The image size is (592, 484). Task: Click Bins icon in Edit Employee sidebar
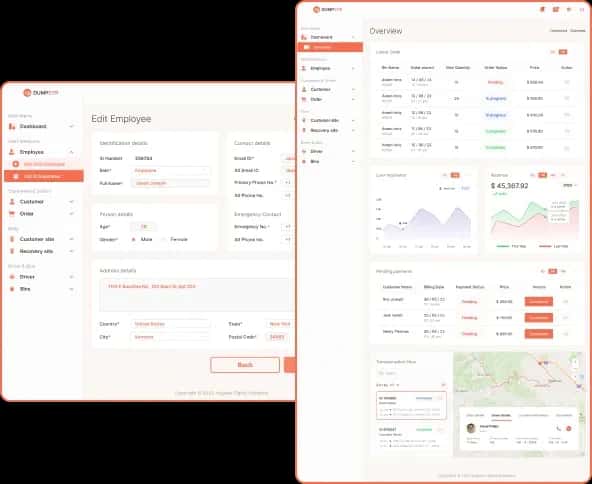coord(12,289)
